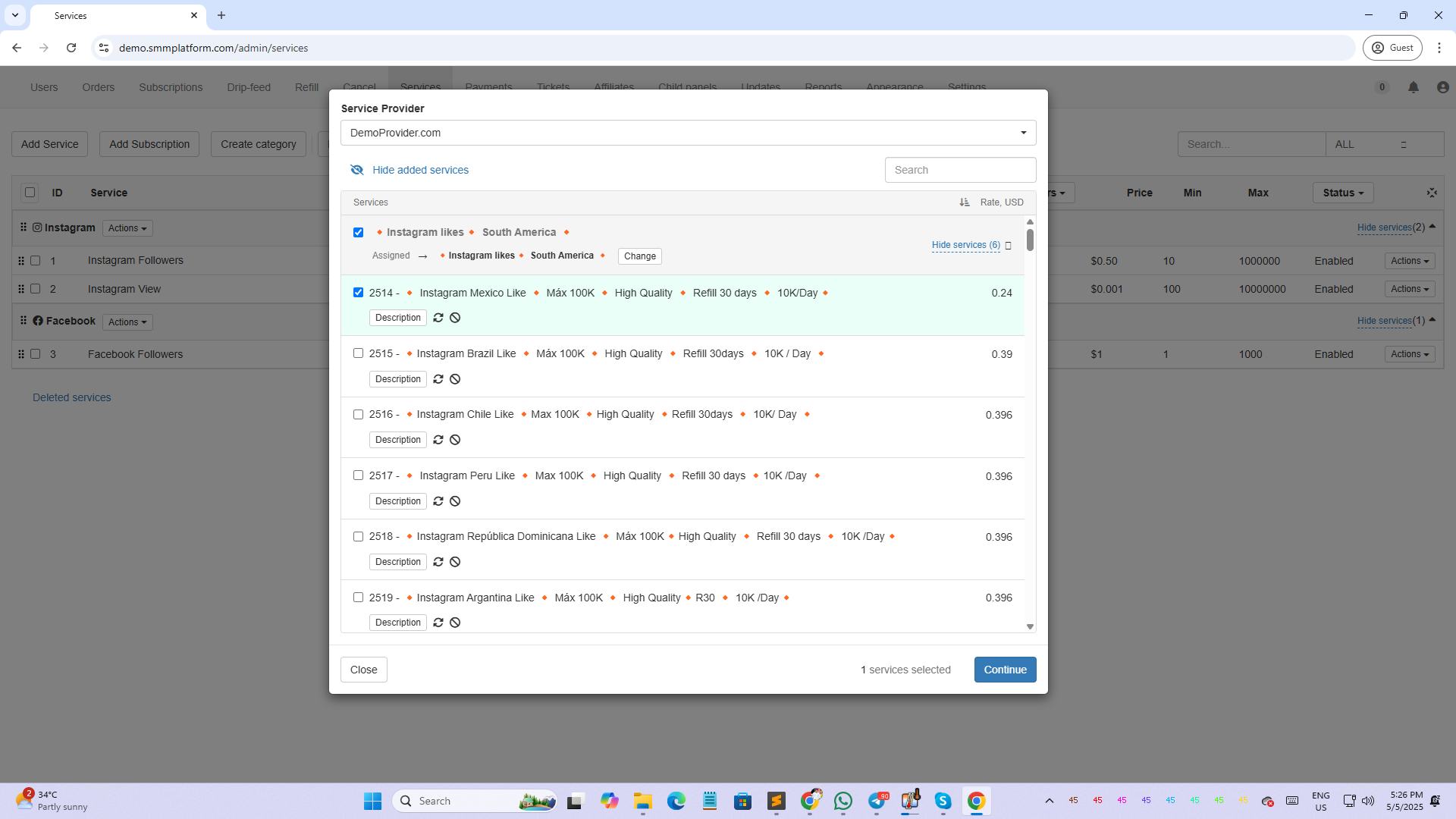The width and height of the screenshot is (1456, 819).
Task: Click the services list scrollbar down arrow
Action: 1030,626
